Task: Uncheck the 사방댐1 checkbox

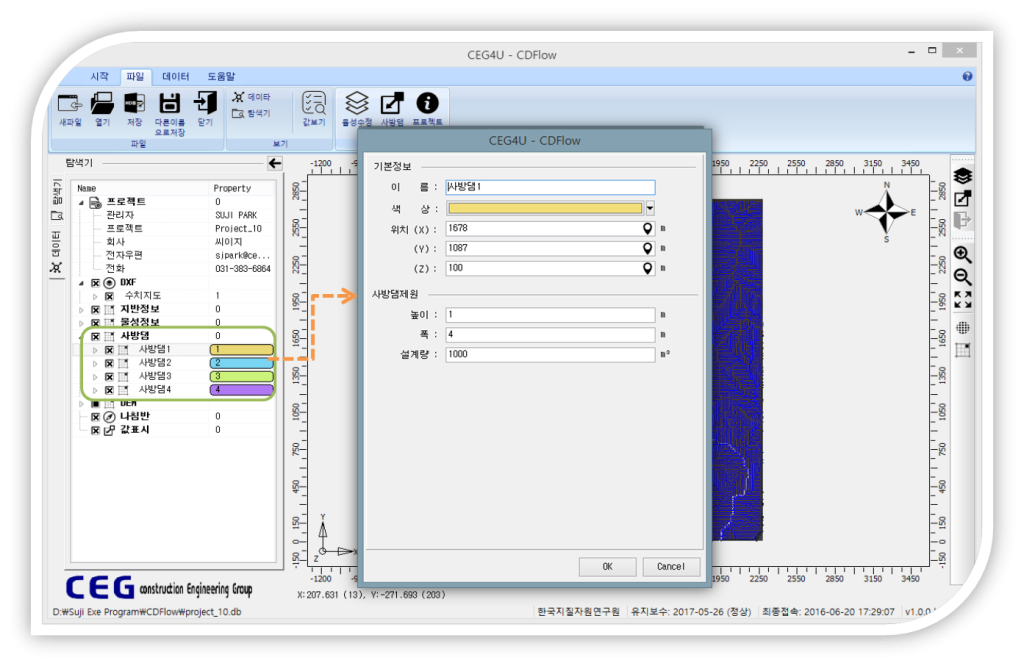Action: click(109, 350)
